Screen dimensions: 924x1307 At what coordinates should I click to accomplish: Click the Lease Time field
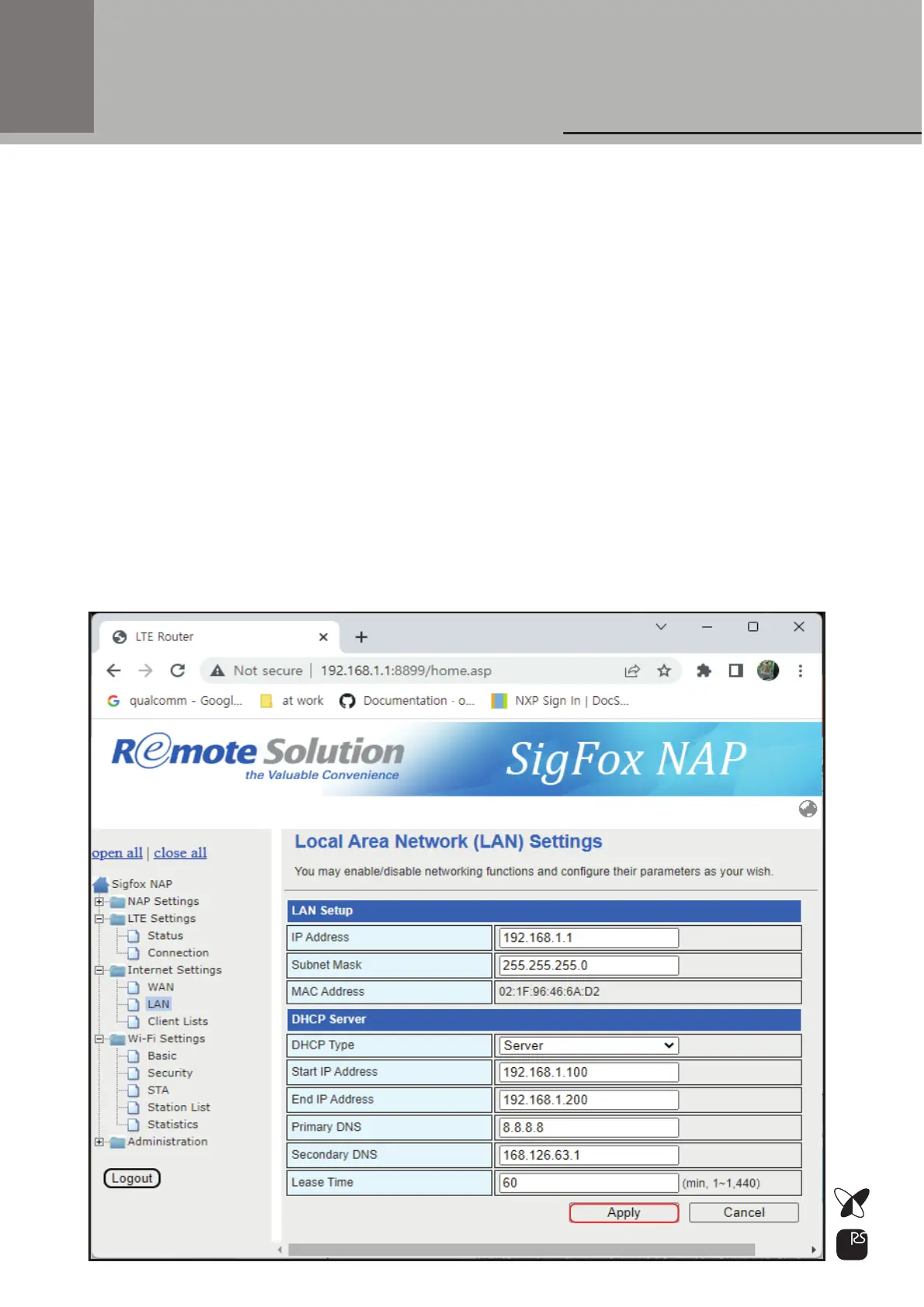(589, 1183)
